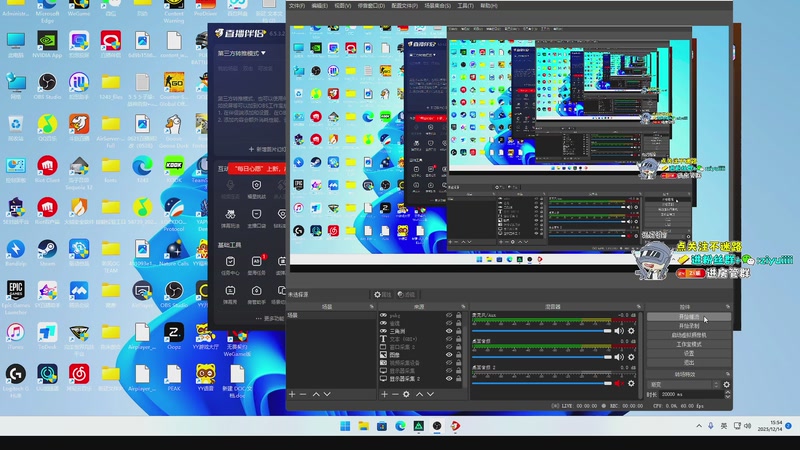Remove the scene with the minus icon
The height and width of the screenshot is (450, 800).
[303, 394]
